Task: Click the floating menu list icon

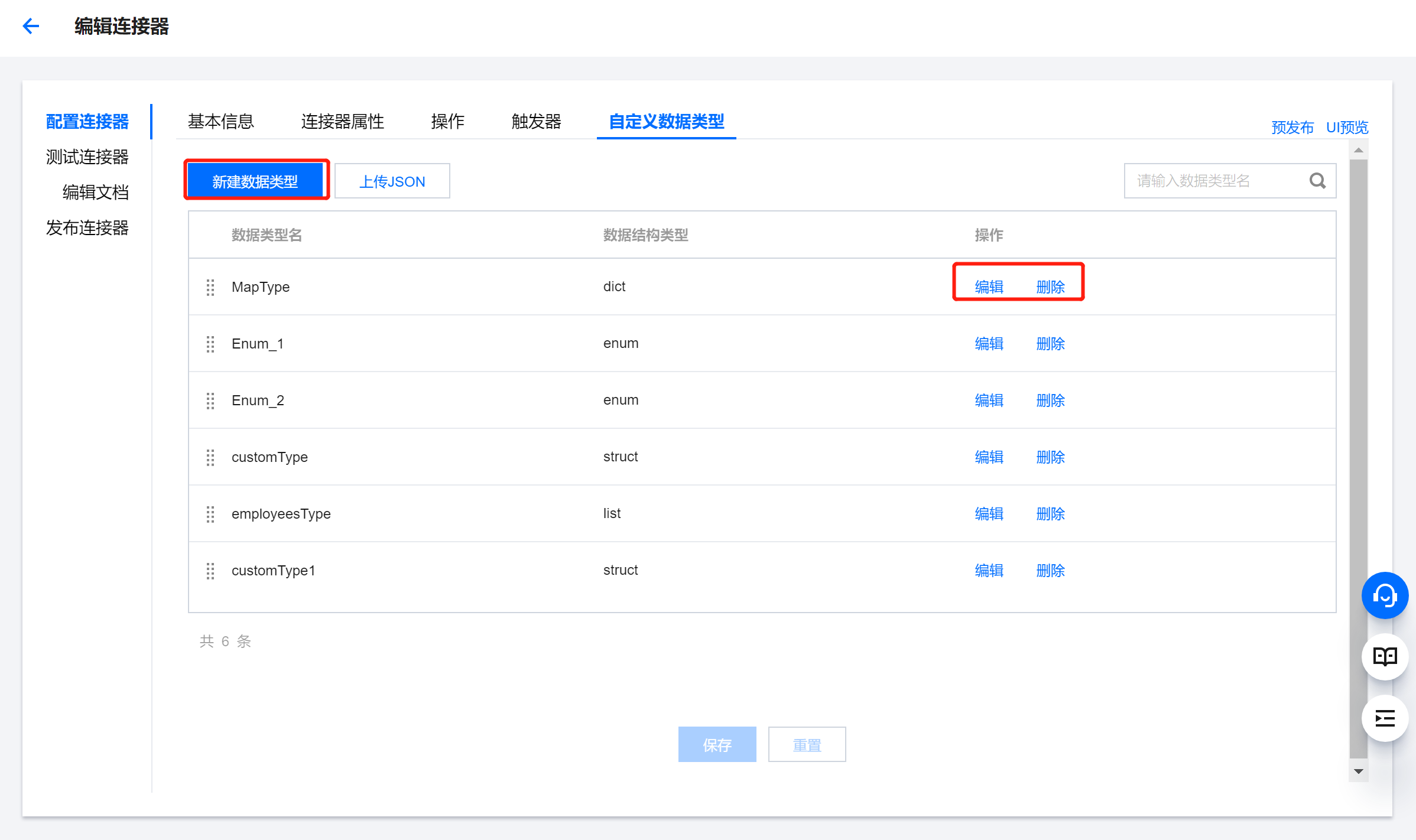Action: point(1385,718)
